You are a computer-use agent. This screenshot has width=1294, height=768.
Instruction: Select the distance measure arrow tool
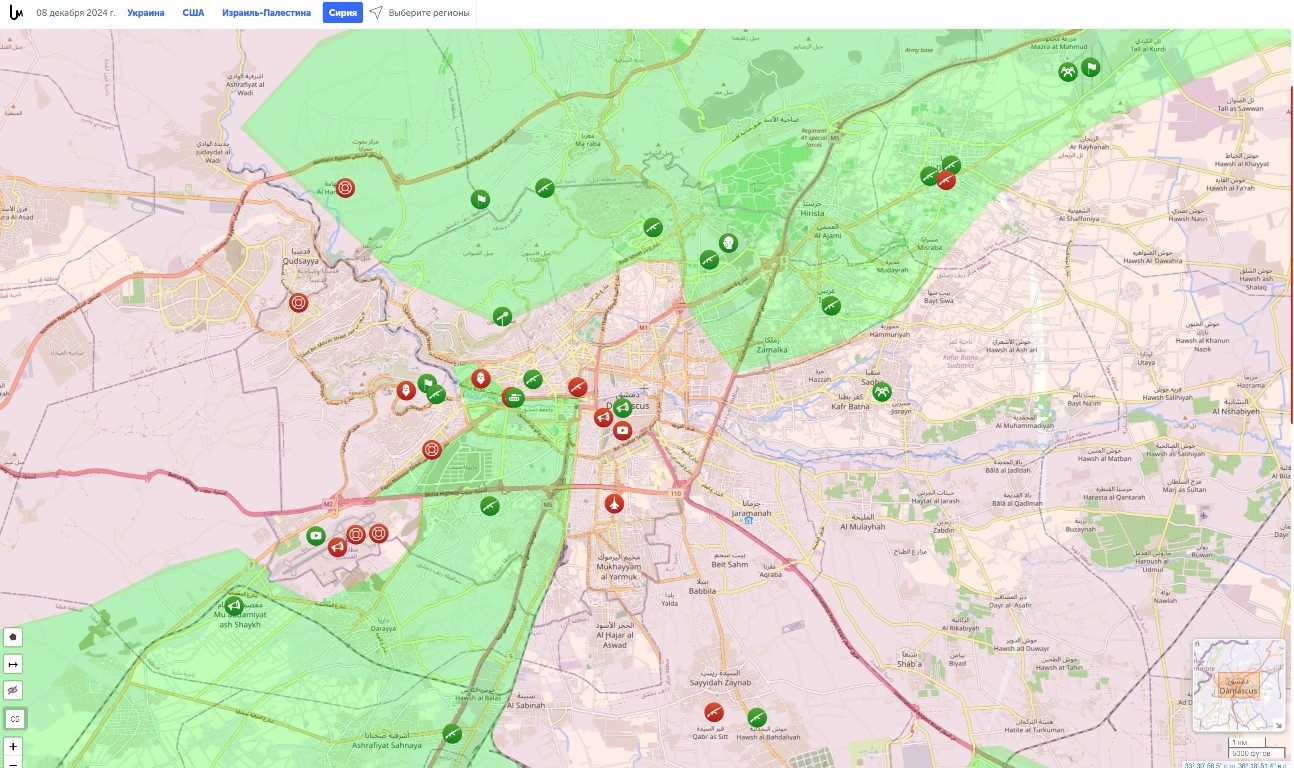coord(13,663)
